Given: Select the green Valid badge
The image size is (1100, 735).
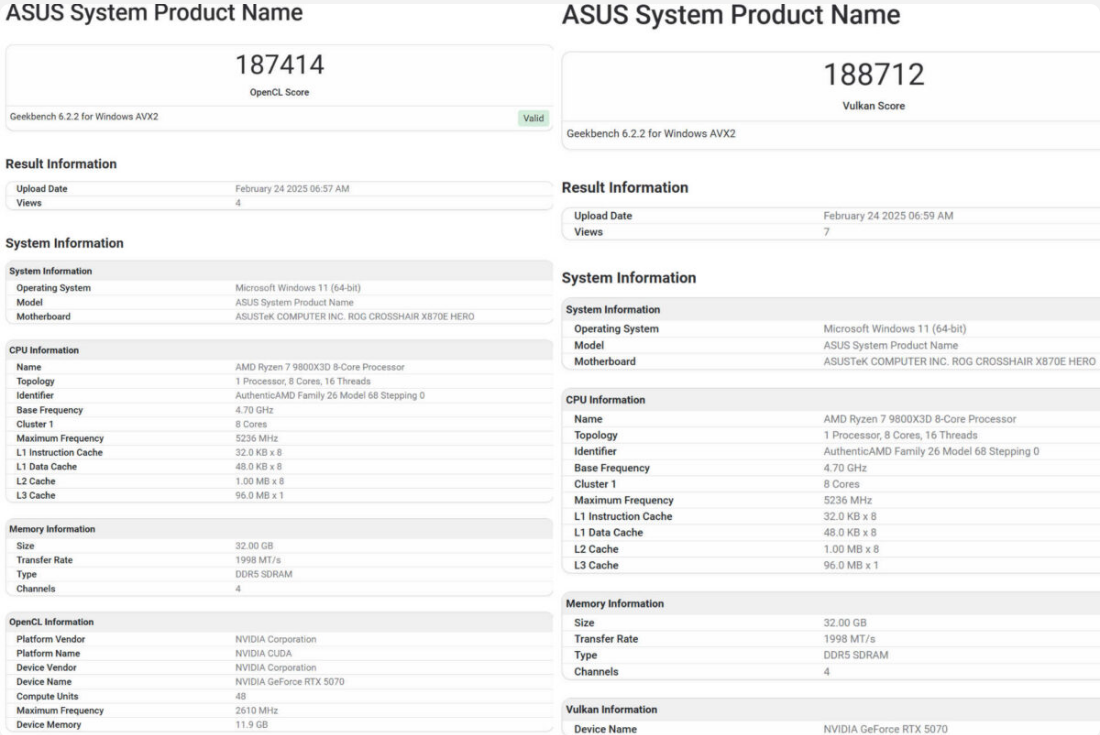Looking at the screenshot, I should 533,118.
